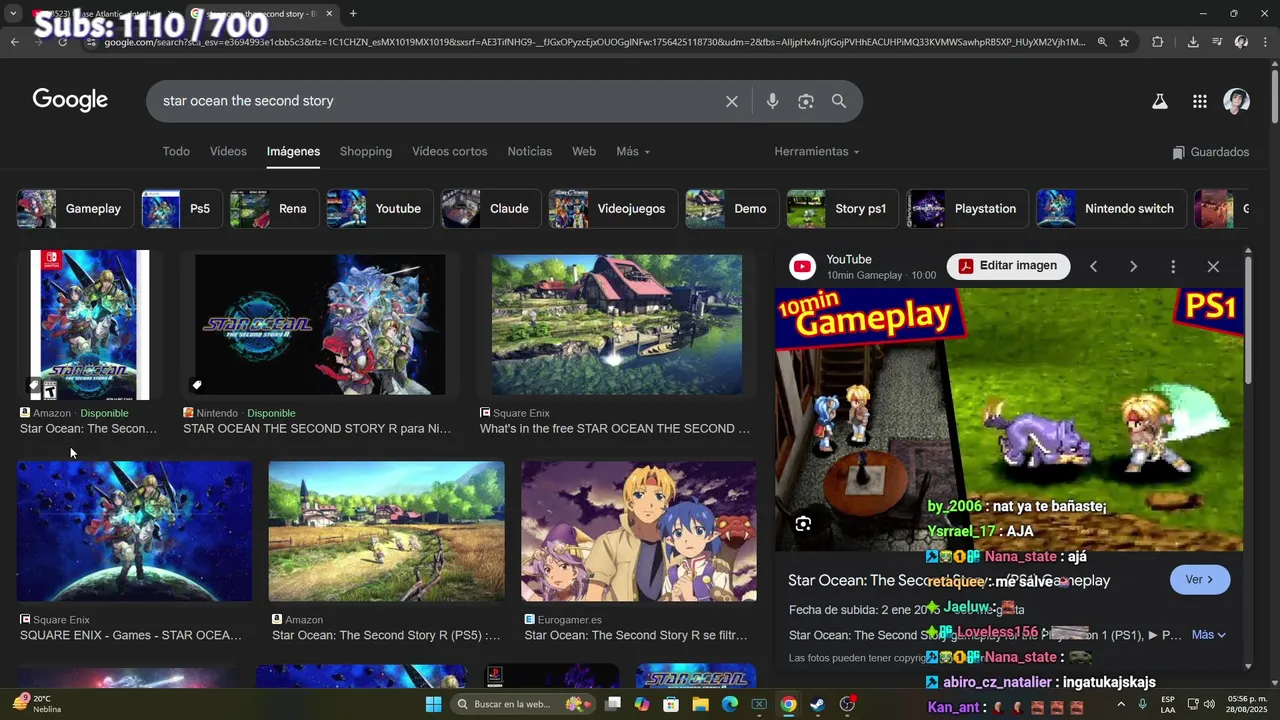The width and height of the screenshot is (1280, 720).
Task: Open Microsoft Store from the taskbar
Action: coord(671,704)
